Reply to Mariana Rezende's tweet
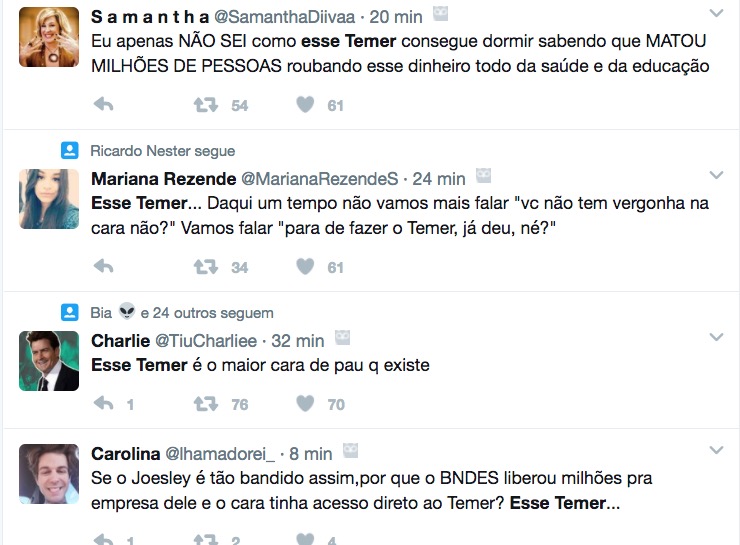 (x=103, y=266)
